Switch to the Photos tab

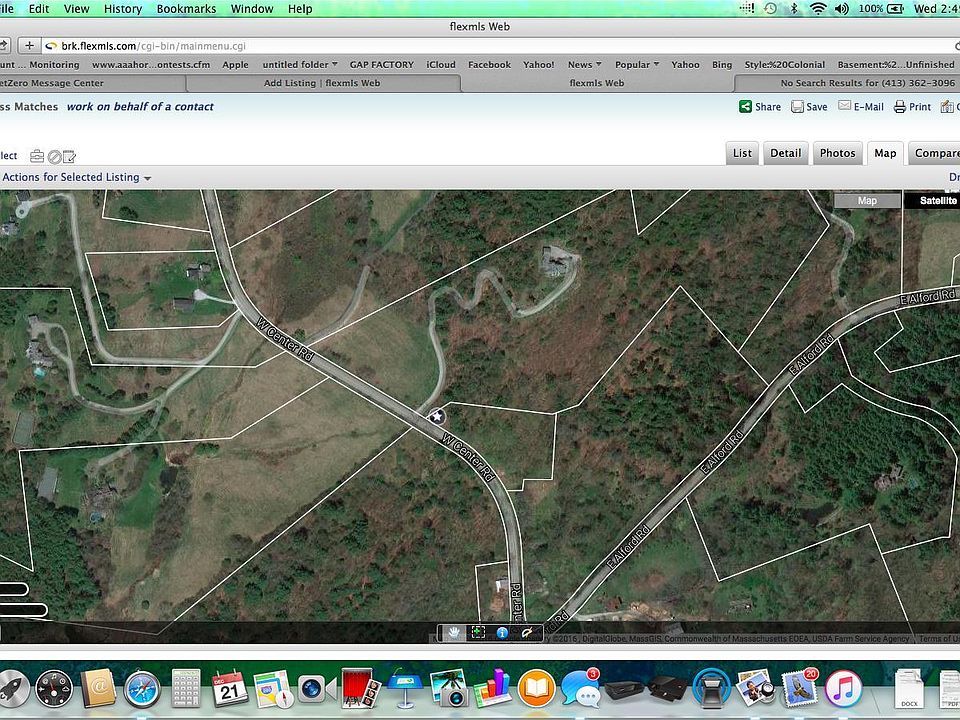coord(838,153)
